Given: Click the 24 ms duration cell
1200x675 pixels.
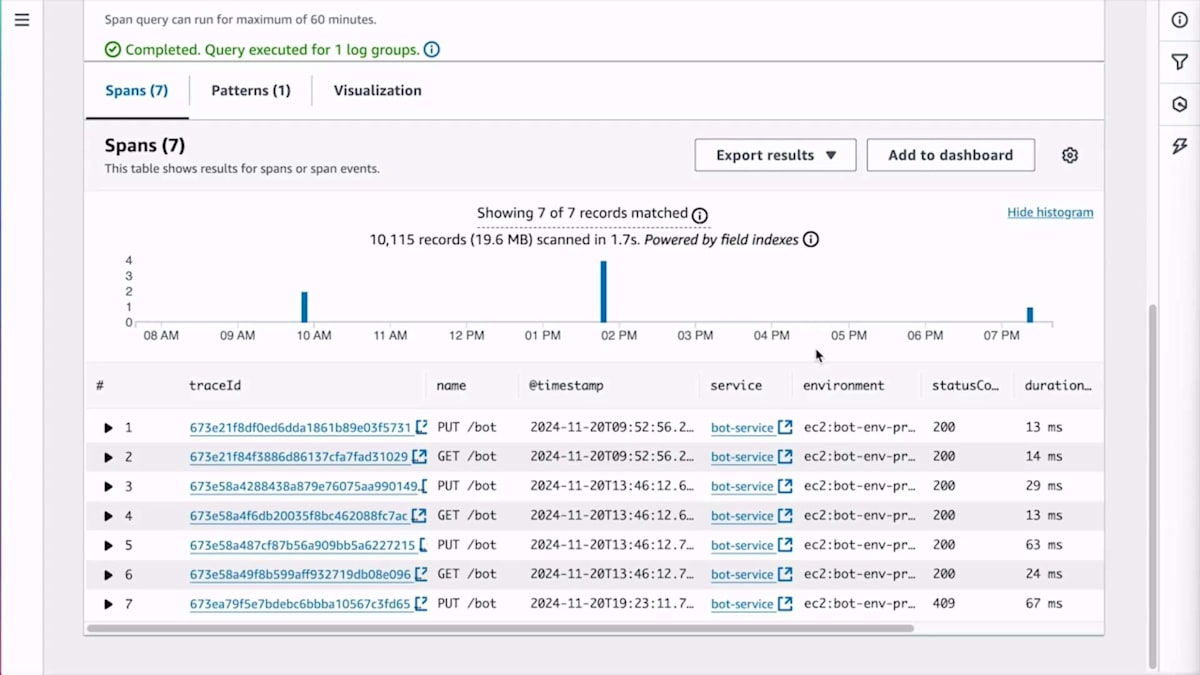Looking at the screenshot, I should [1044, 574].
